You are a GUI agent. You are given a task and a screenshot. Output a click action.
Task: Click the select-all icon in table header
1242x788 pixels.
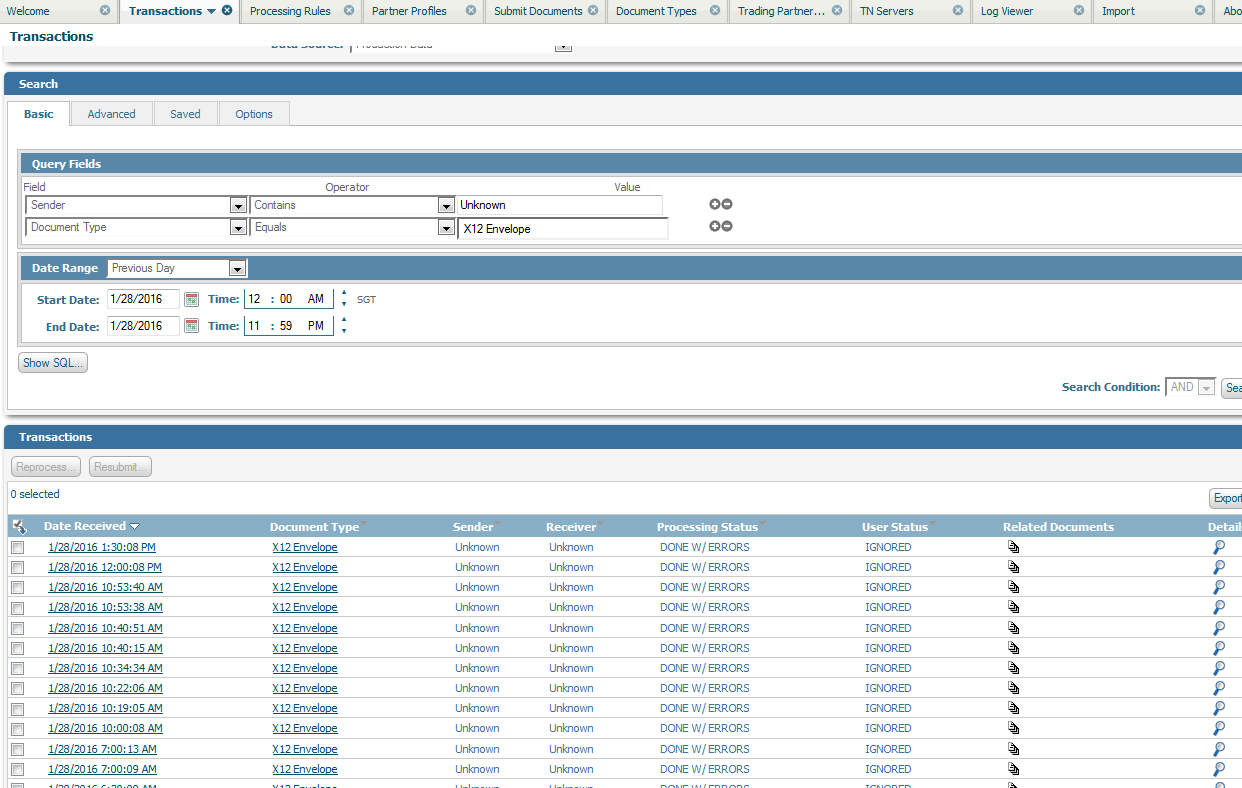tap(19, 526)
